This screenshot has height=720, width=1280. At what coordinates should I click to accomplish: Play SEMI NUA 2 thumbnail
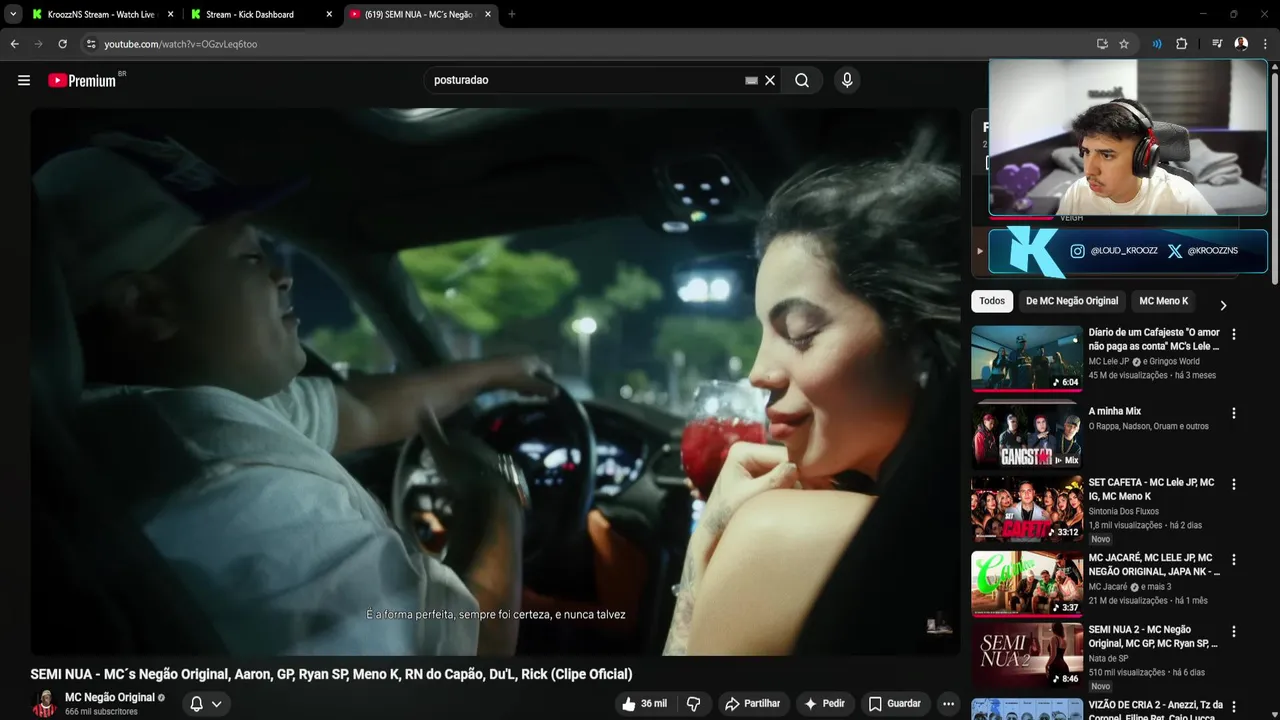point(1027,656)
